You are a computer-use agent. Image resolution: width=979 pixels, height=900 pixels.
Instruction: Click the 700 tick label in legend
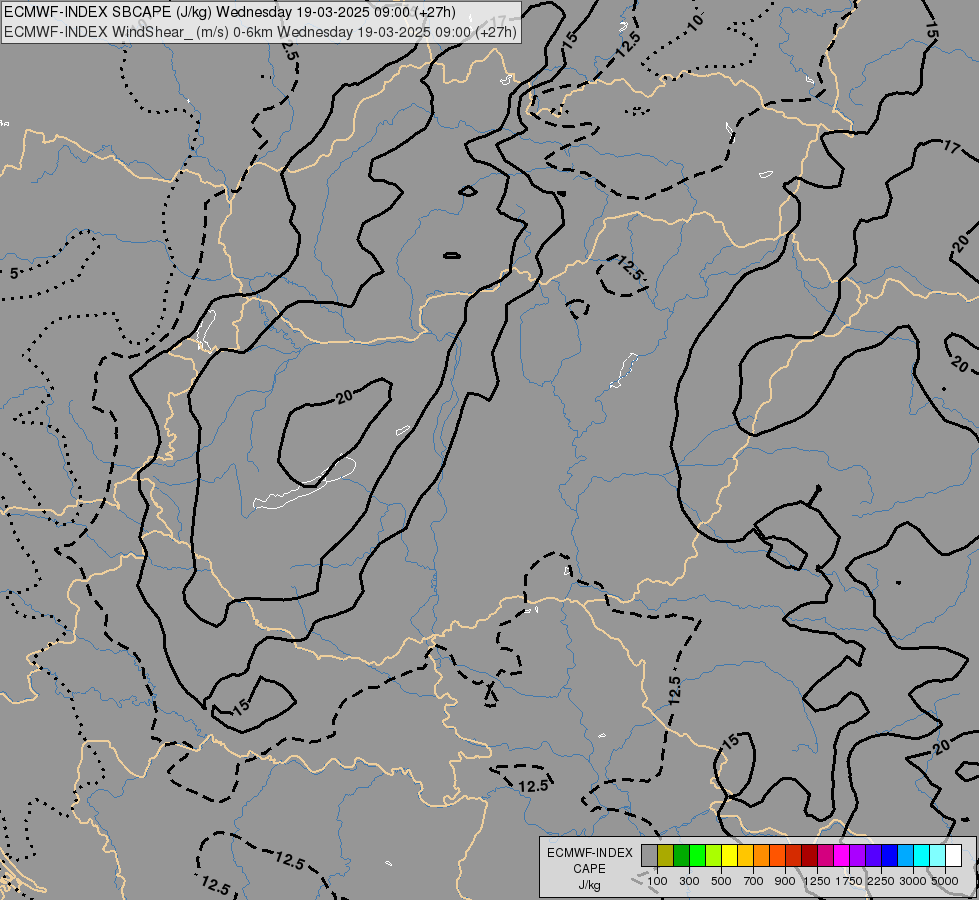754,881
